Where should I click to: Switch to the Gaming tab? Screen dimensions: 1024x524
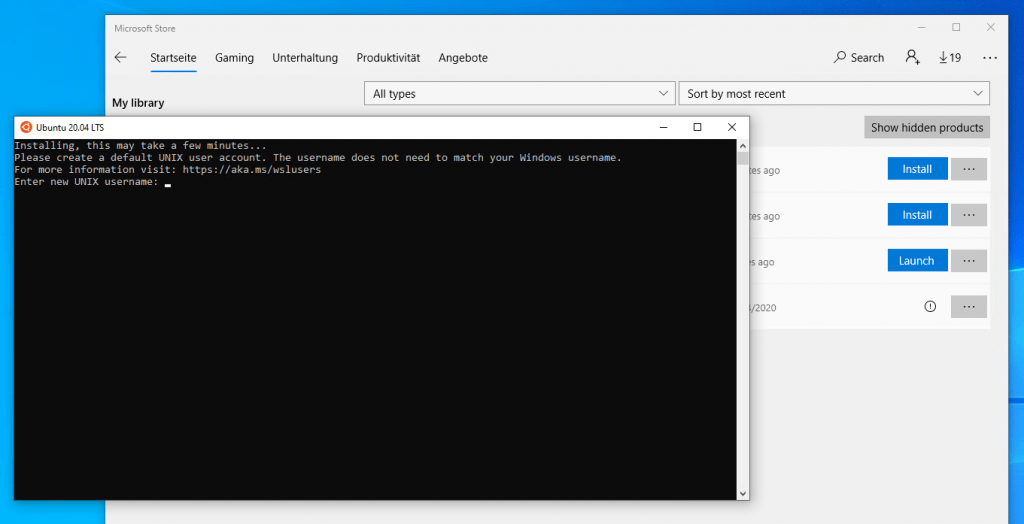234,58
